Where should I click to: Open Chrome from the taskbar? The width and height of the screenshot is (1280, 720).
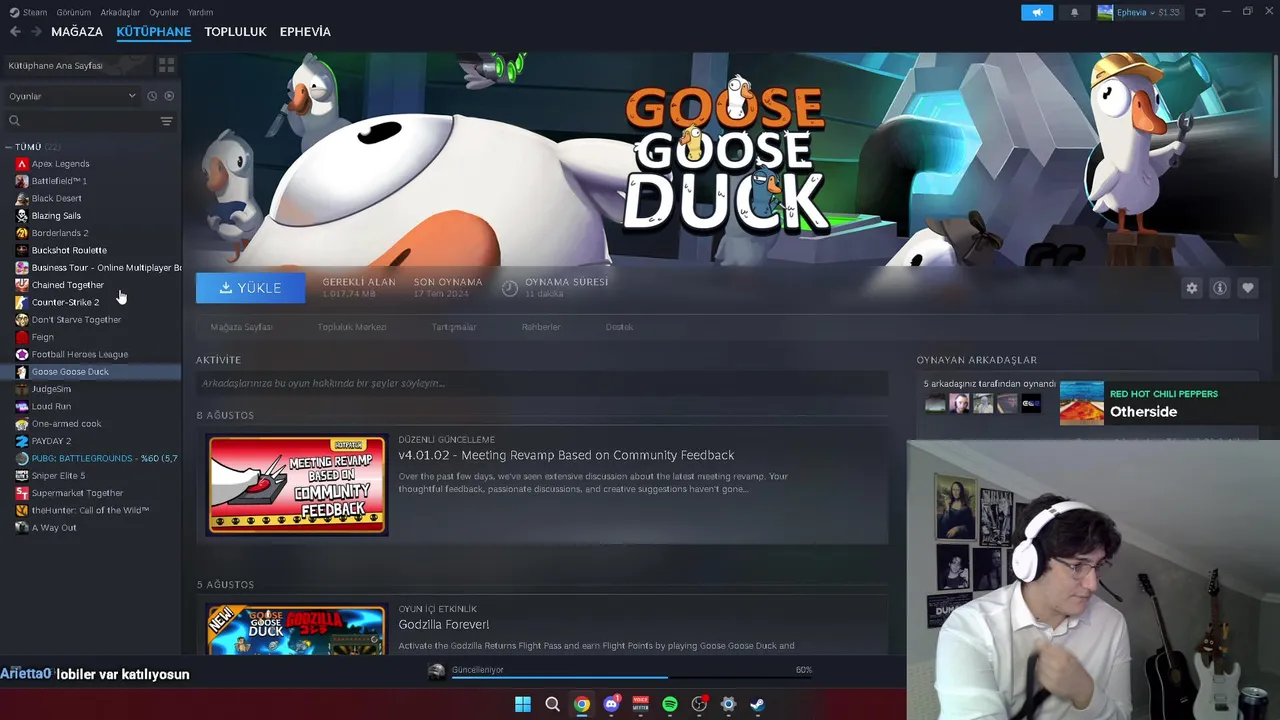(x=581, y=704)
